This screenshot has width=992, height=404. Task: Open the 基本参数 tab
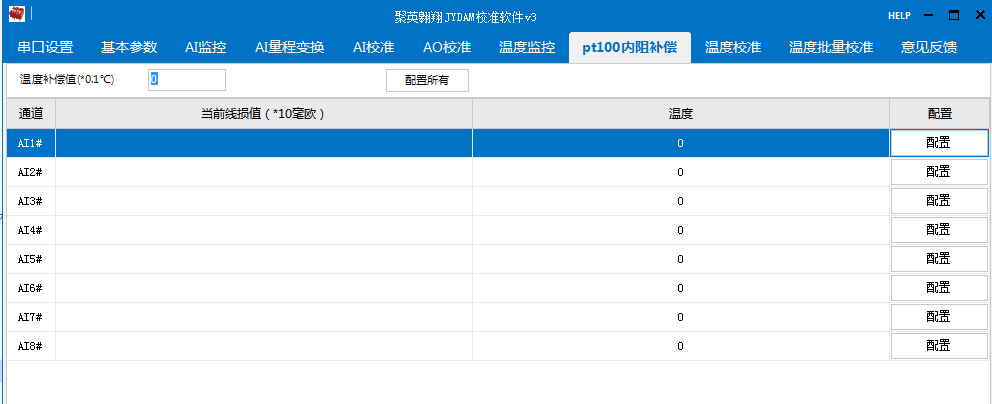coord(129,47)
